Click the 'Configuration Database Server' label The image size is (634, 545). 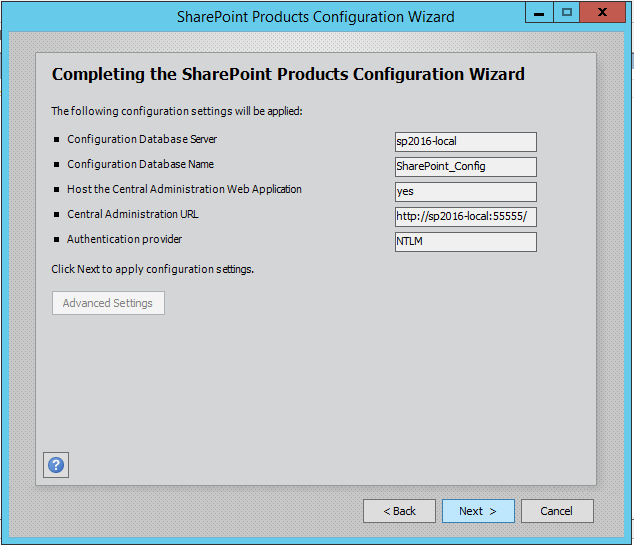pos(142,139)
